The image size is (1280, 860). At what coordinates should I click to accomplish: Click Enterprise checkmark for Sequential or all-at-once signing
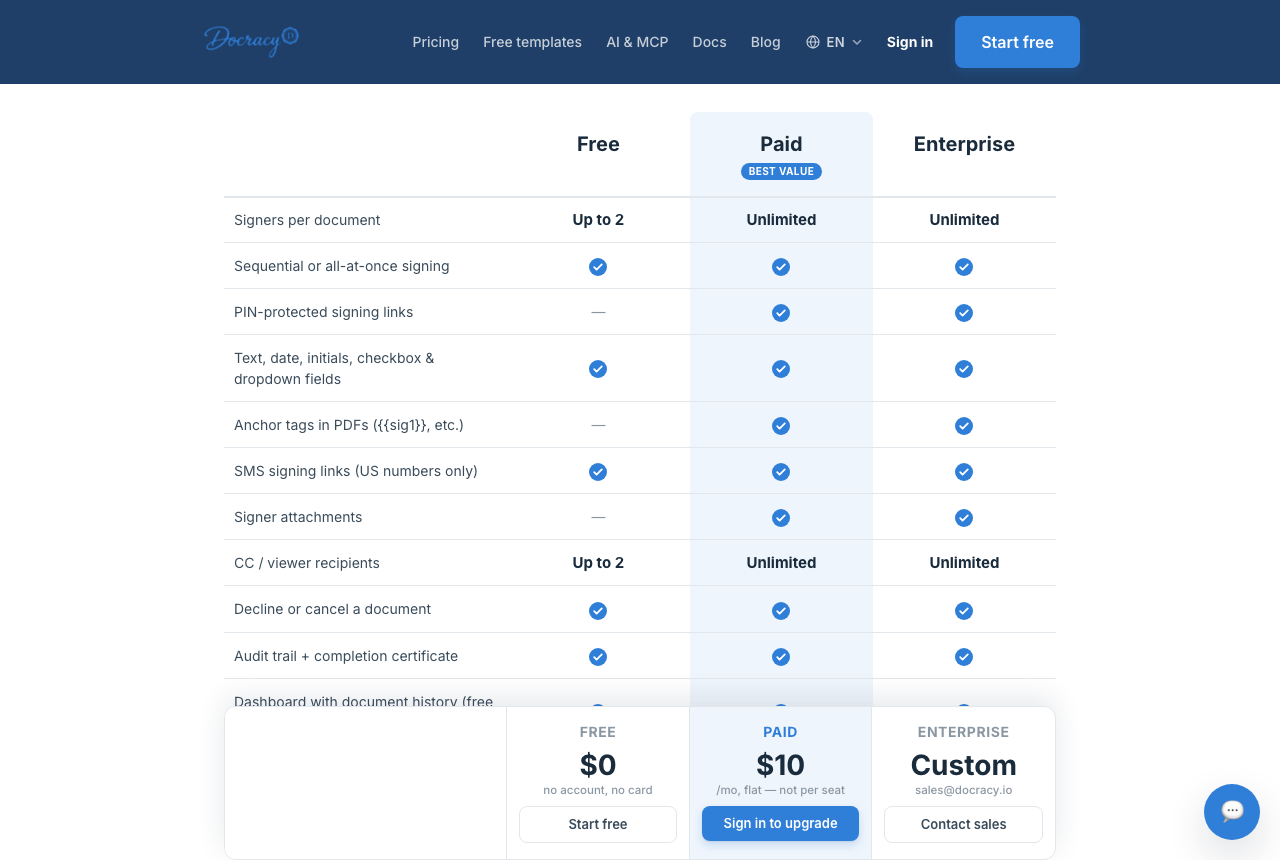point(964,267)
